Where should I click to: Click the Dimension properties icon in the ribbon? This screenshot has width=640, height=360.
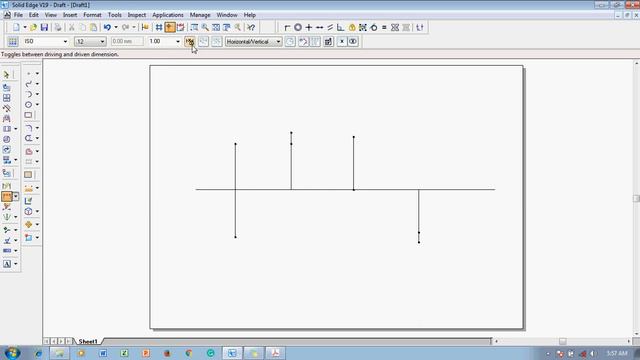point(328,41)
